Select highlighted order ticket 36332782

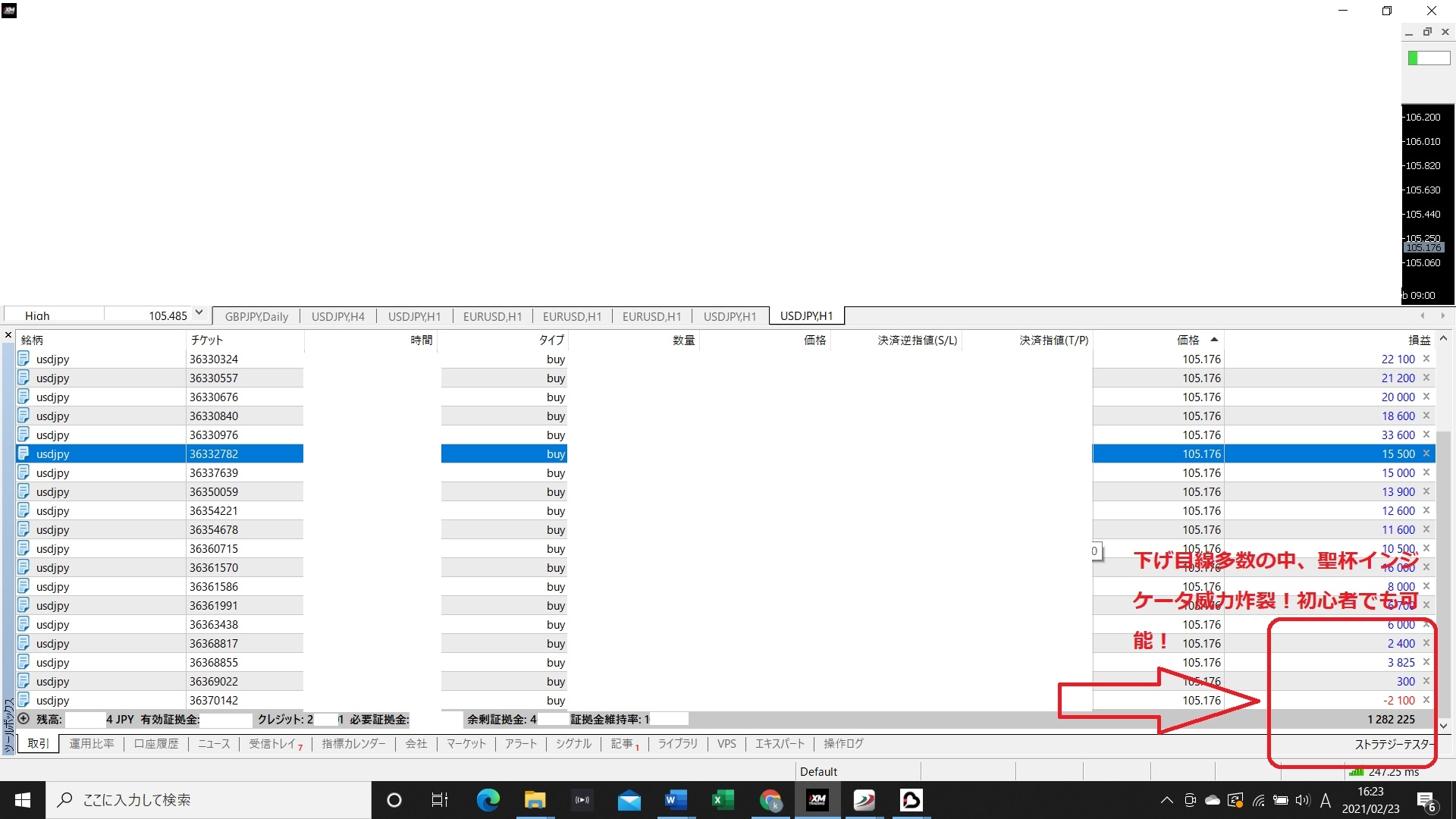click(214, 453)
